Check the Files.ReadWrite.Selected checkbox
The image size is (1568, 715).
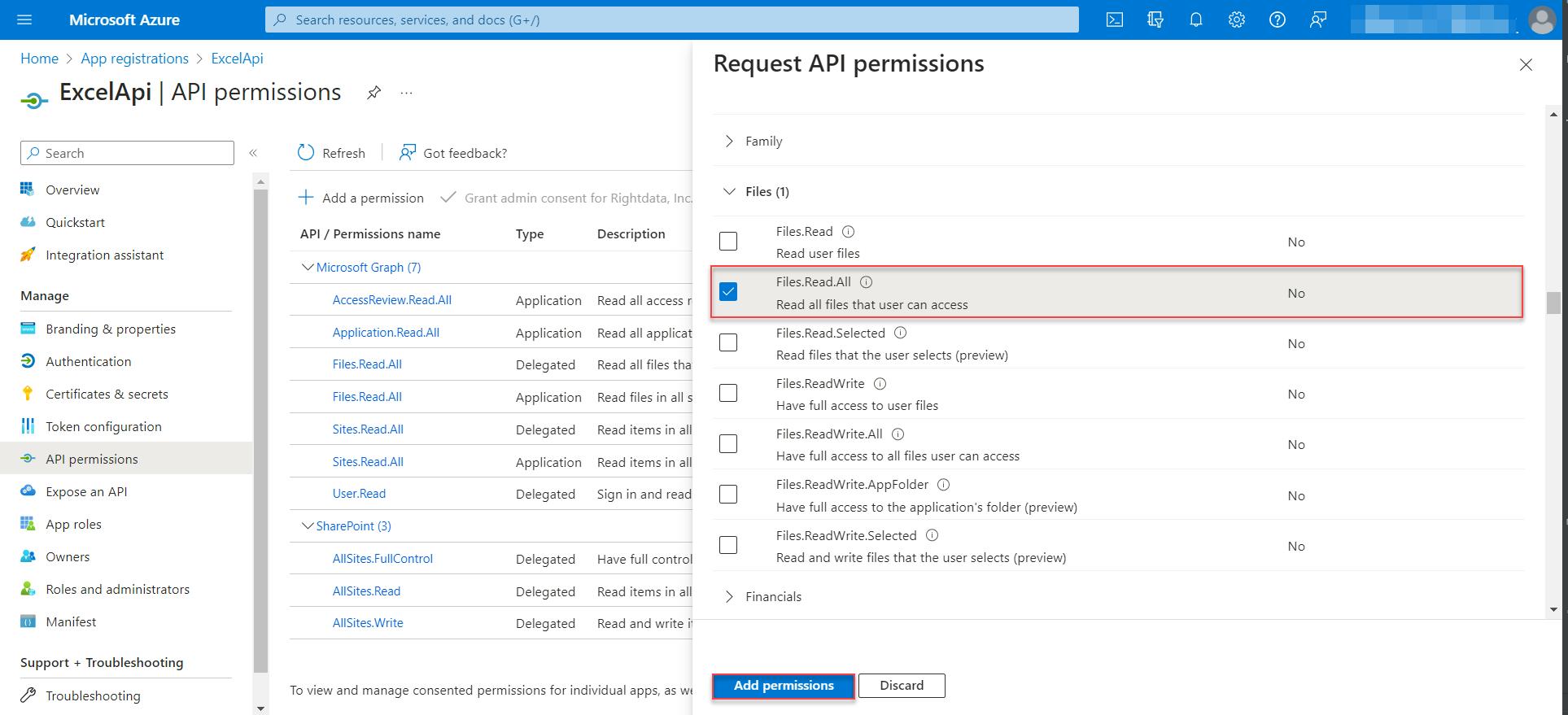(x=728, y=545)
